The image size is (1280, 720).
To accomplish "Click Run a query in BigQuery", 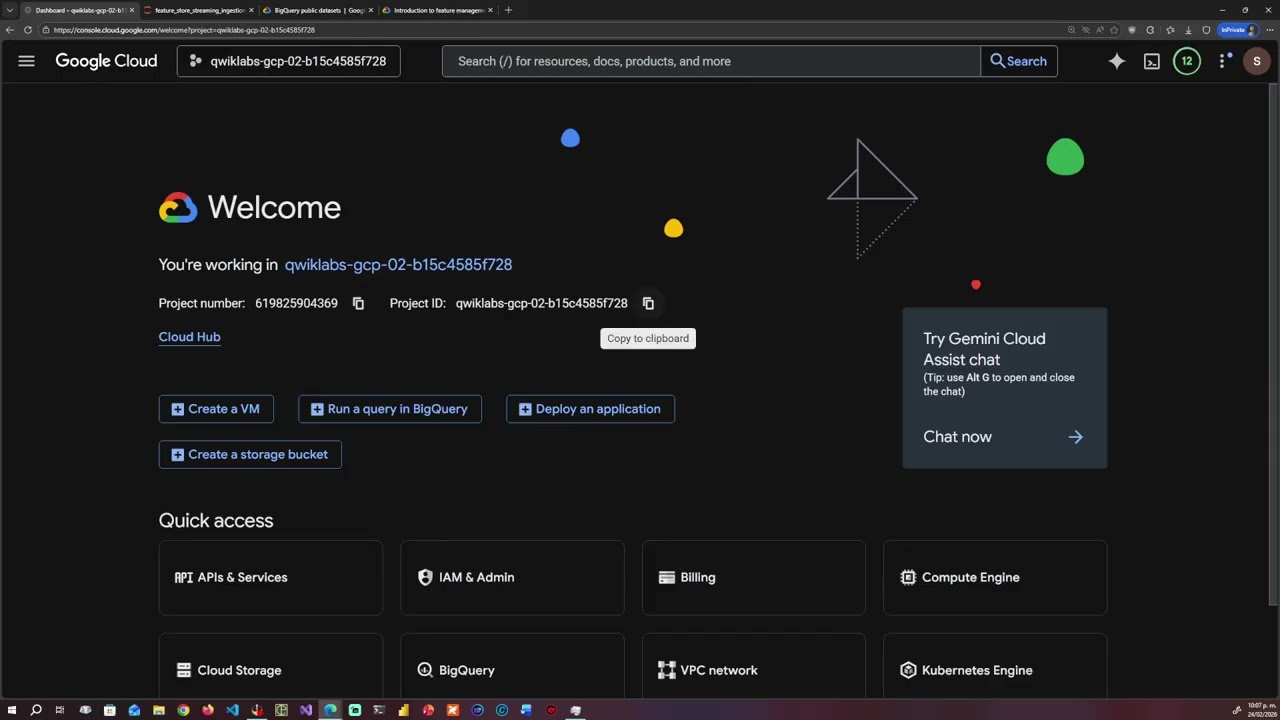I will click(x=390, y=409).
